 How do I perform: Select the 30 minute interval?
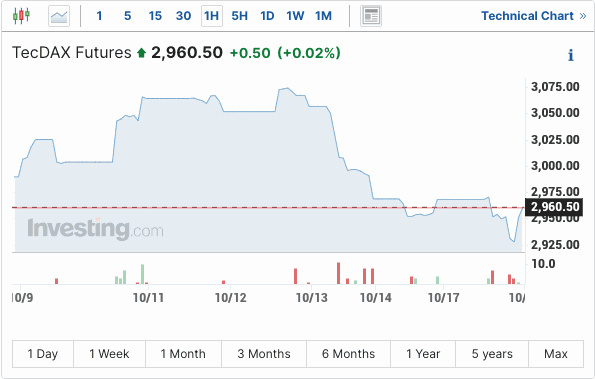[183, 16]
